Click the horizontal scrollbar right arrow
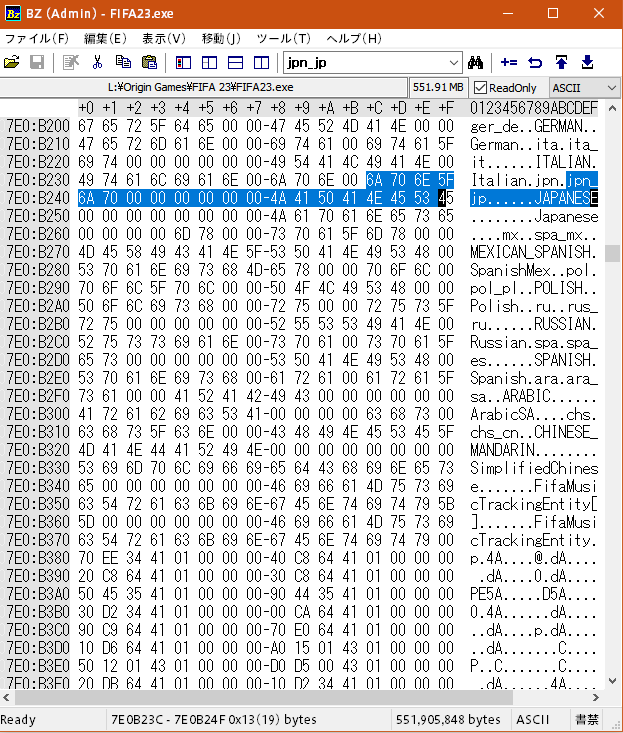 click(596, 697)
